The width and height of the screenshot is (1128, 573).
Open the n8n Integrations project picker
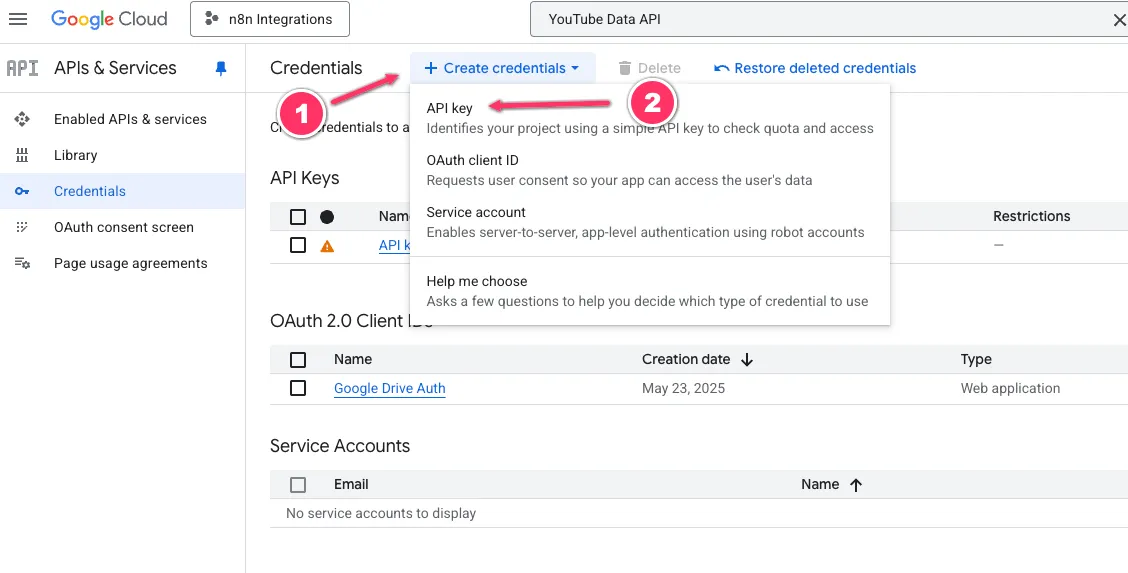pyautogui.click(x=270, y=19)
